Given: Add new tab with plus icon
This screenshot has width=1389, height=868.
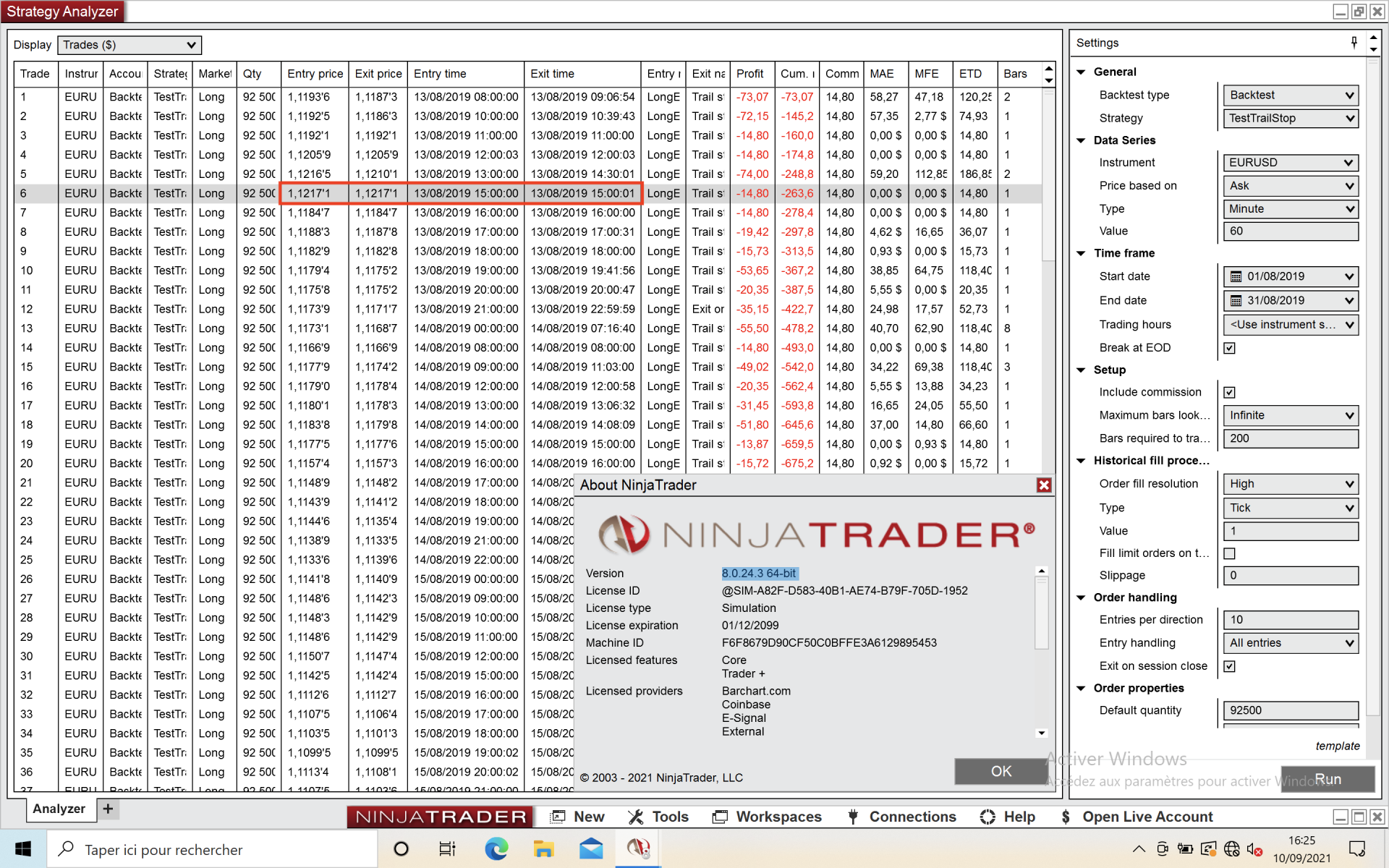Looking at the screenshot, I should [x=108, y=809].
